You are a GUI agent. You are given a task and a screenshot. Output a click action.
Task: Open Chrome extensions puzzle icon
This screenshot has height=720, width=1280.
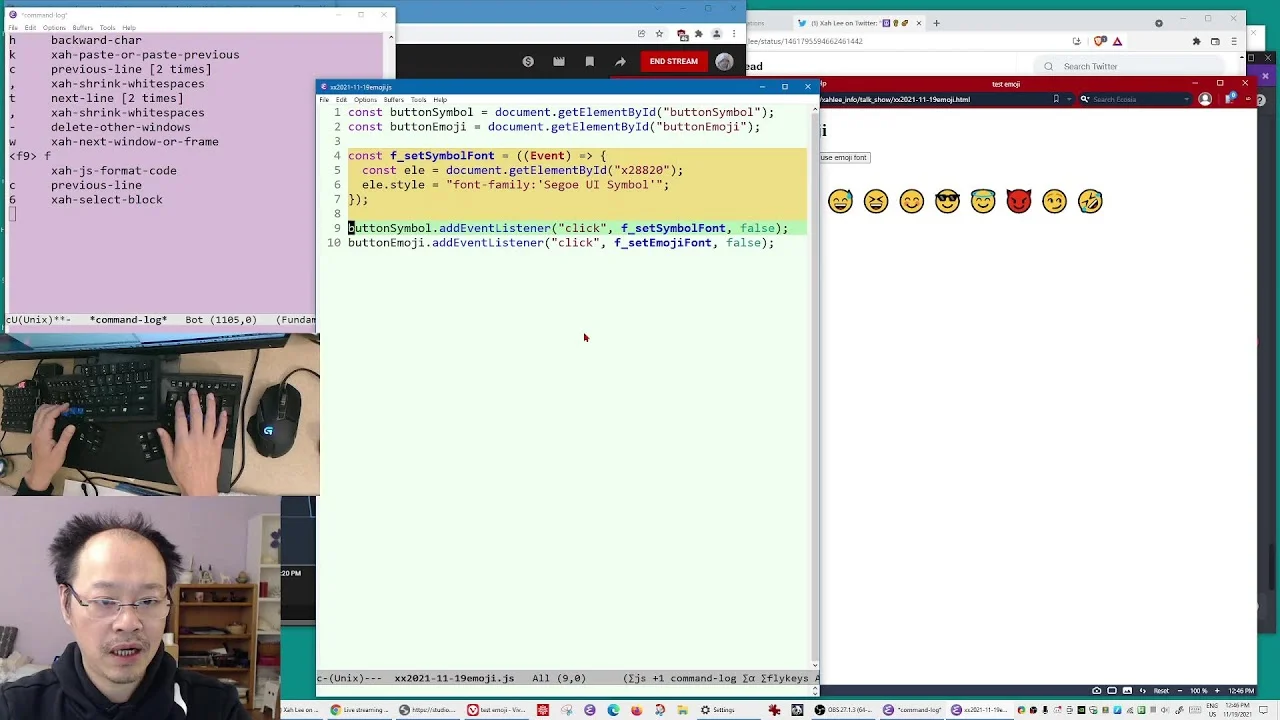coord(698,34)
